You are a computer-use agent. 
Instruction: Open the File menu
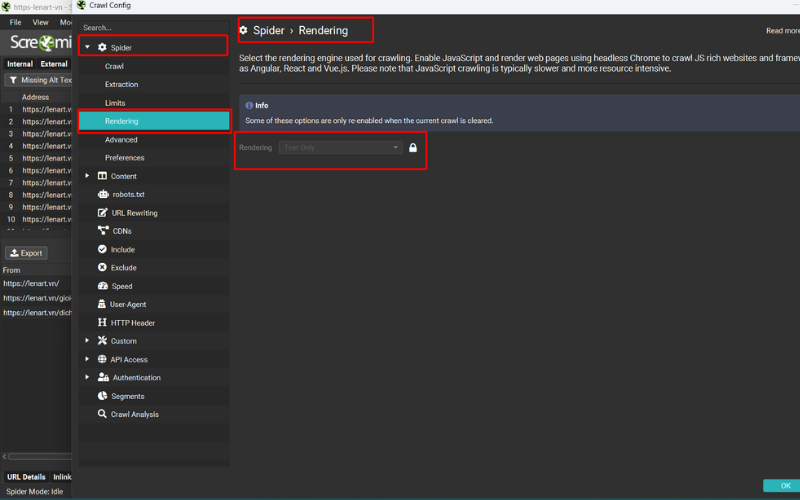16,22
